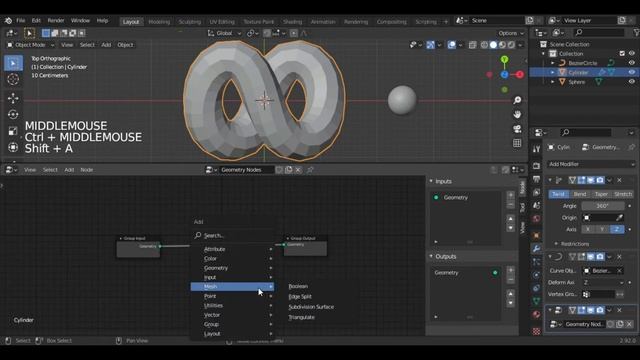Open the Attribute submenu in Add menu

coord(233,249)
